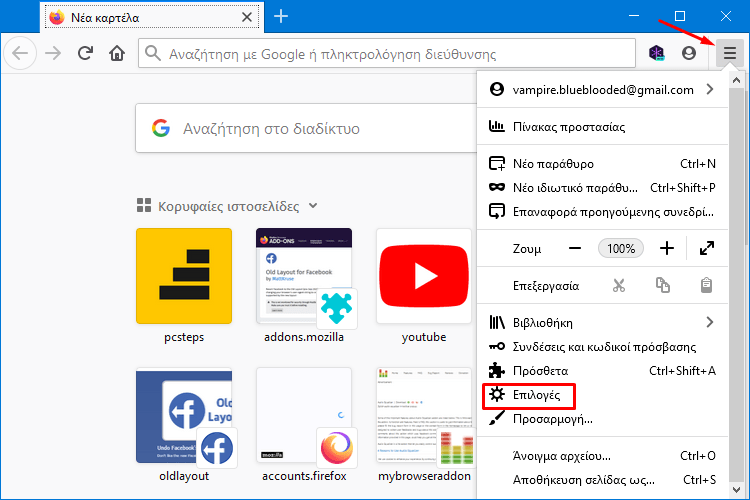This screenshot has width=750, height=500.
Task: Choose Άνοιγμα αρχείου... menu item
Action: tap(602, 456)
